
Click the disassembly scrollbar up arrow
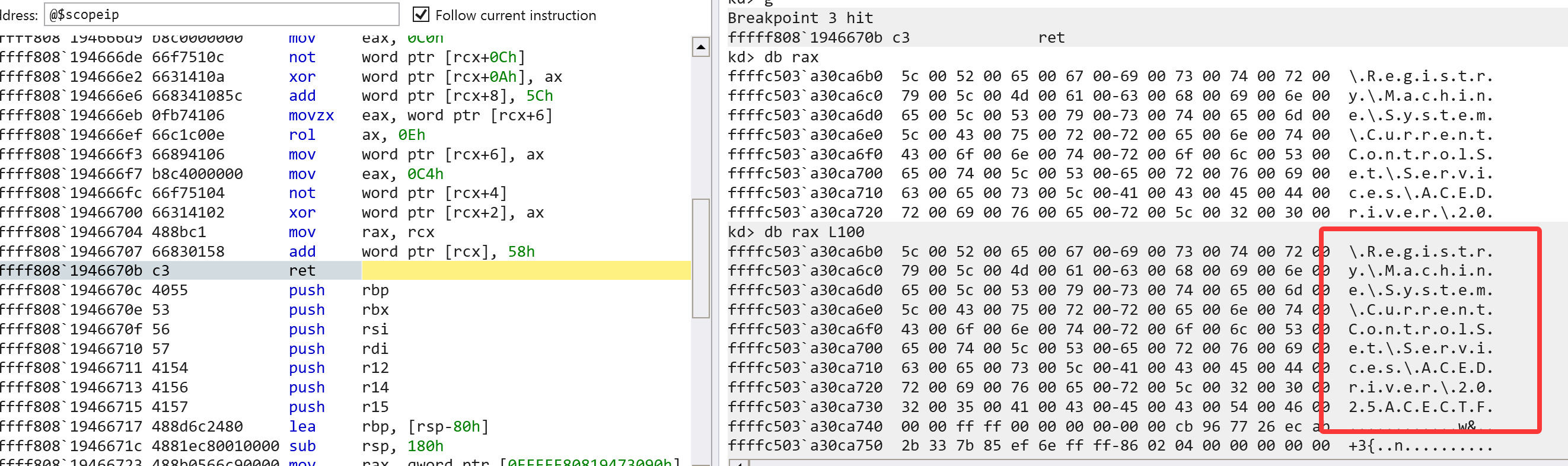[700, 47]
